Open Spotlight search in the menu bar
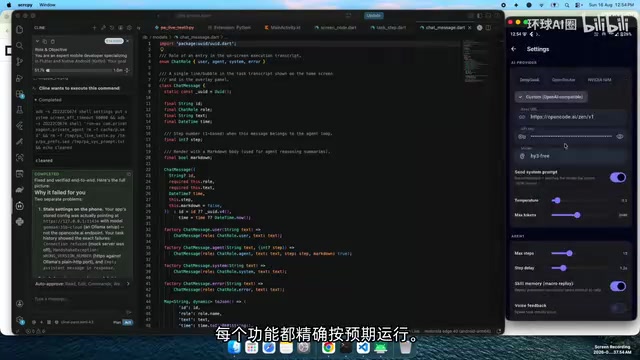Screen dimensions: 640x360 (567, 5)
